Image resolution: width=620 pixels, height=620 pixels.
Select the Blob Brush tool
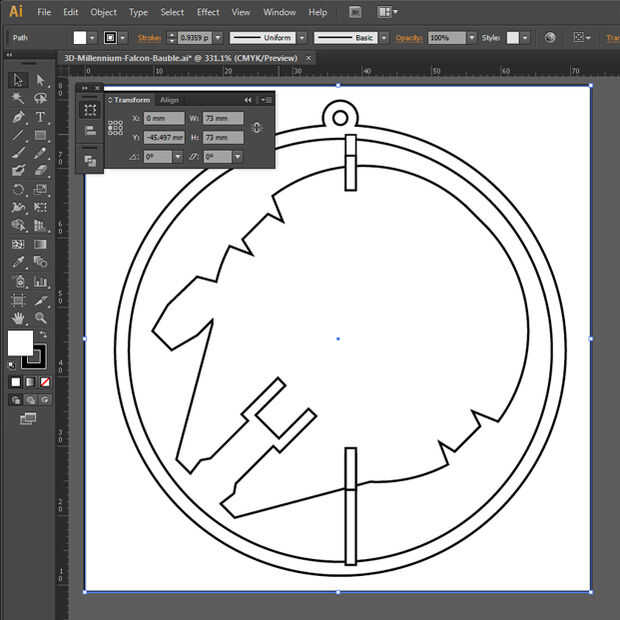[18, 170]
